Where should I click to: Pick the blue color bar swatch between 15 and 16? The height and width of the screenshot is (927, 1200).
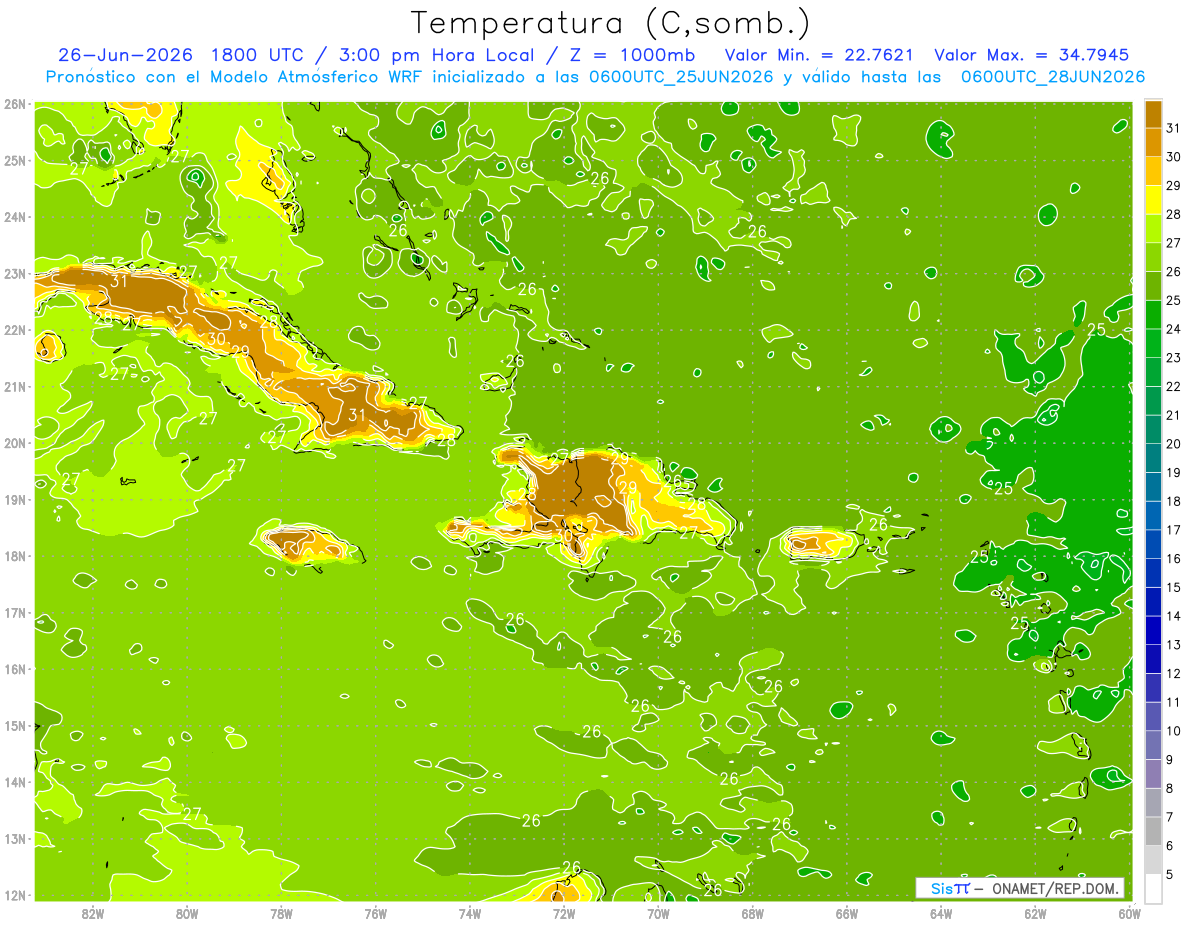click(1154, 573)
